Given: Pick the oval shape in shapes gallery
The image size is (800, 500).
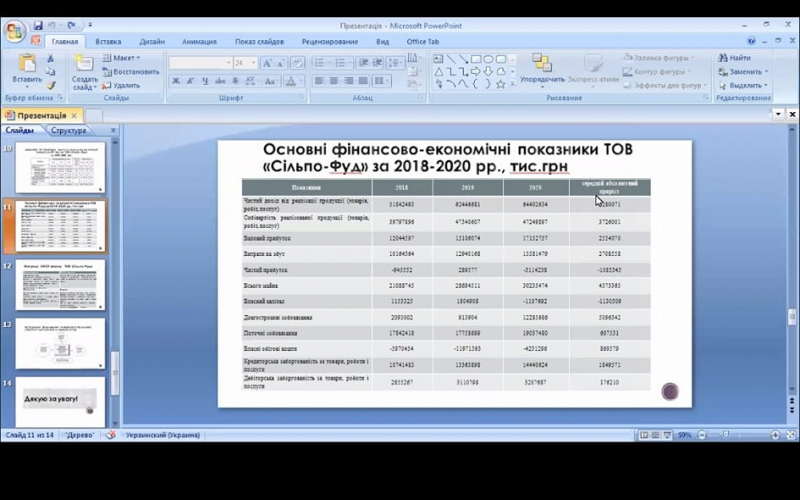Looking at the screenshot, I should [488, 59].
